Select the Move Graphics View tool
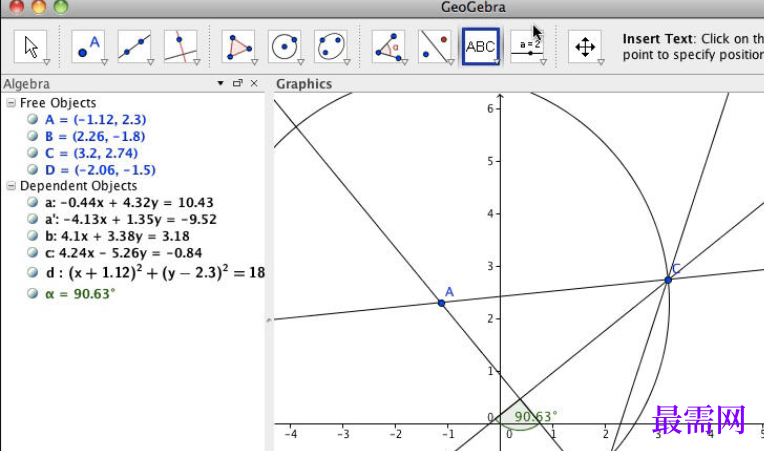This screenshot has width=764, height=451. (x=585, y=47)
